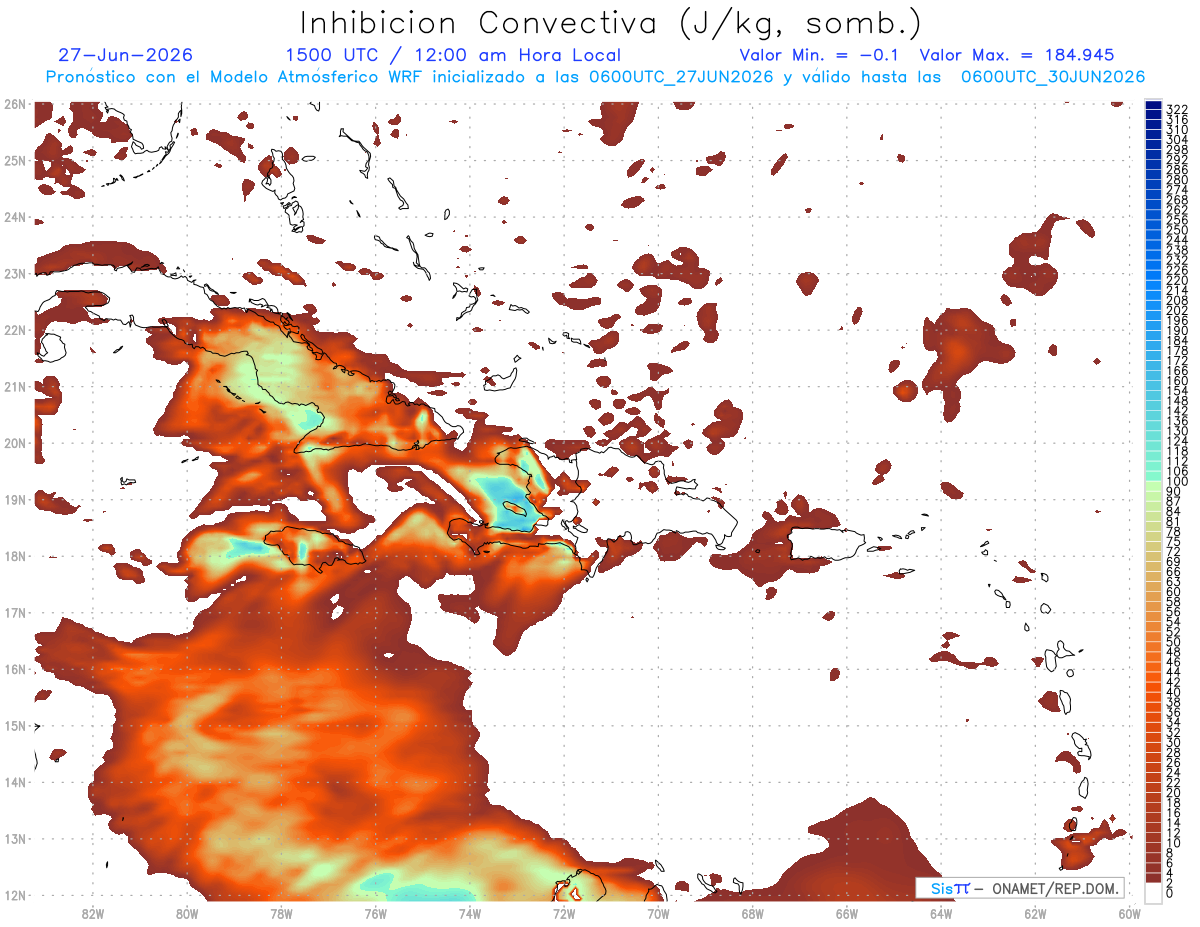The image size is (1200, 927).
Task: Click the 19N latitude label
Action: 14,499
